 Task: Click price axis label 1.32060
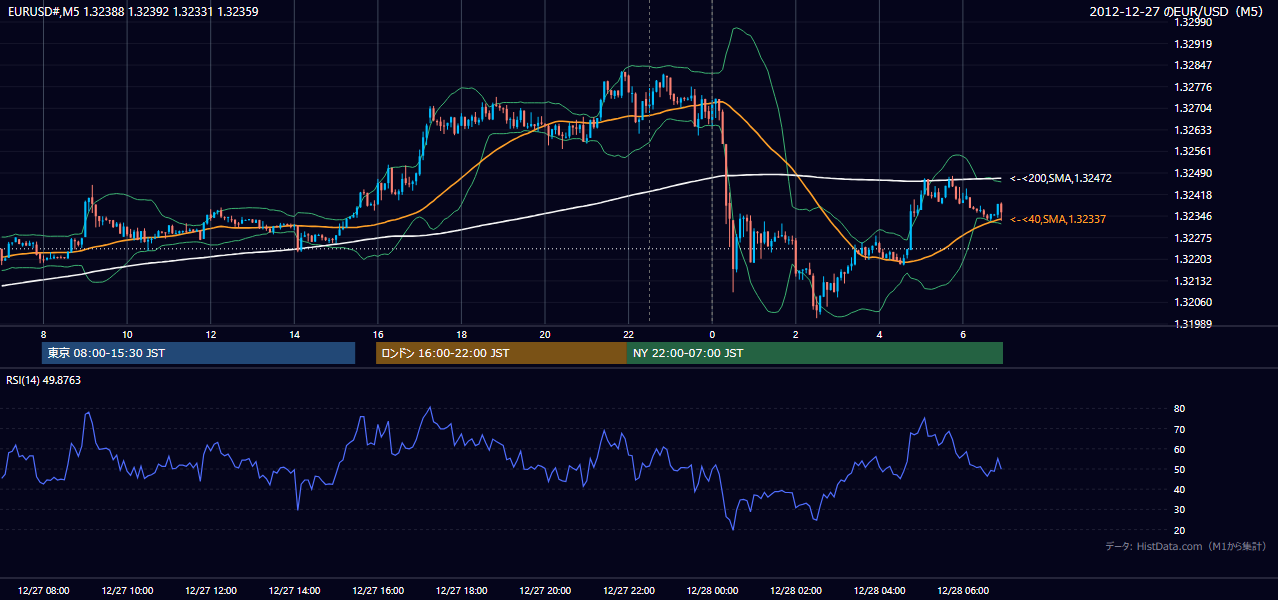(x=1194, y=302)
